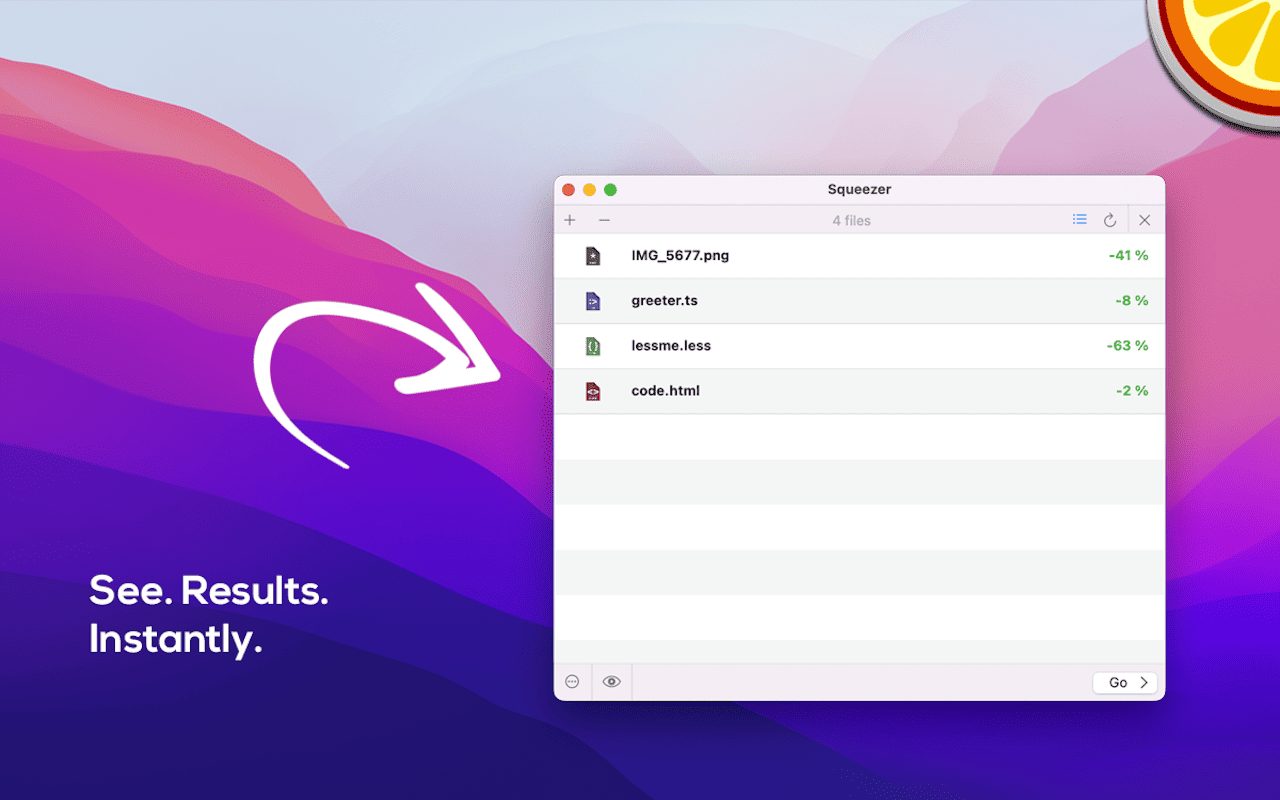Select the IMG_5677.png file name
The height and width of the screenshot is (800, 1280).
(x=680, y=256)
